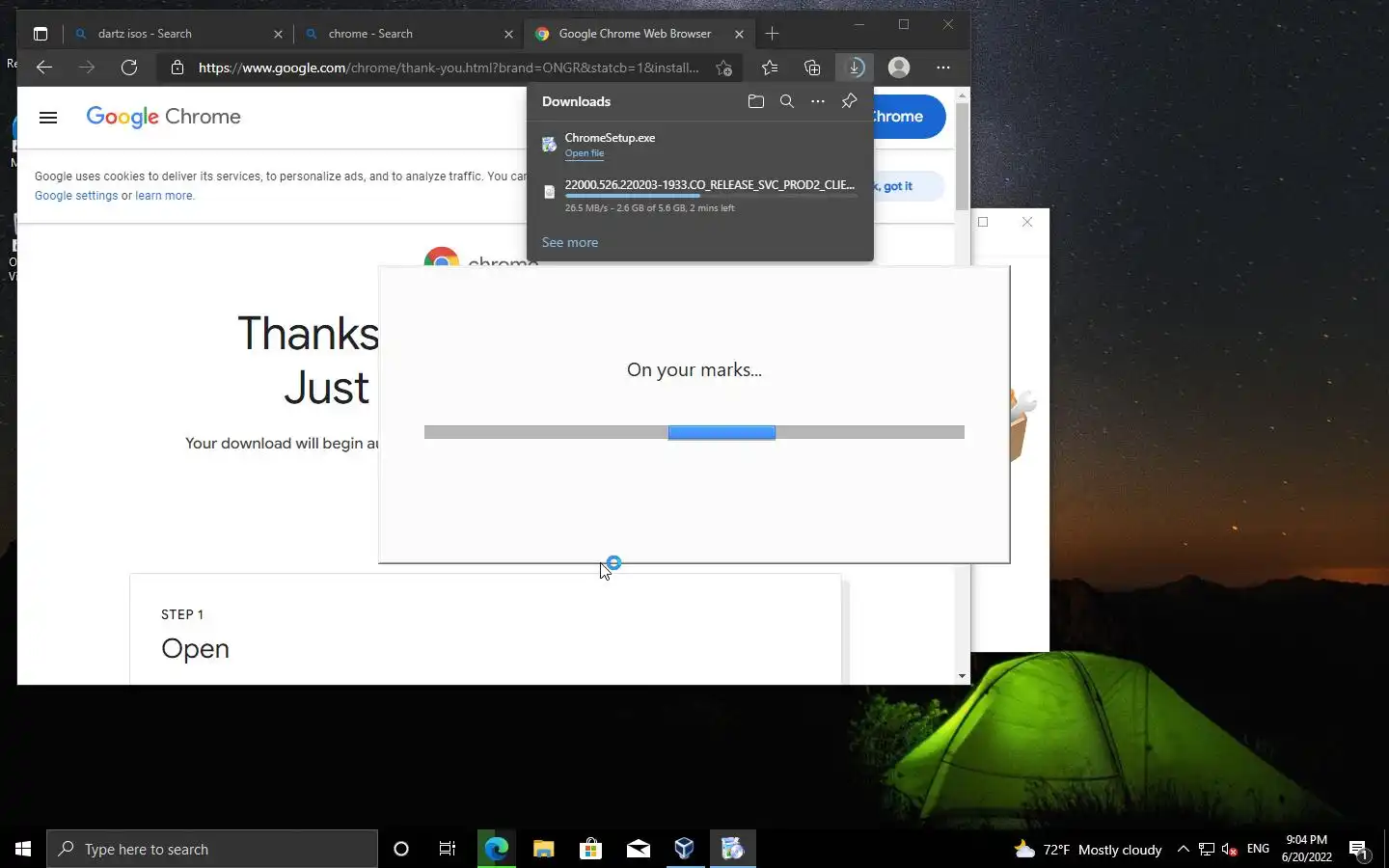Viewport: 1389px width, 868px height.
Task: Add this page to favorites
Action: coord(723,68)
